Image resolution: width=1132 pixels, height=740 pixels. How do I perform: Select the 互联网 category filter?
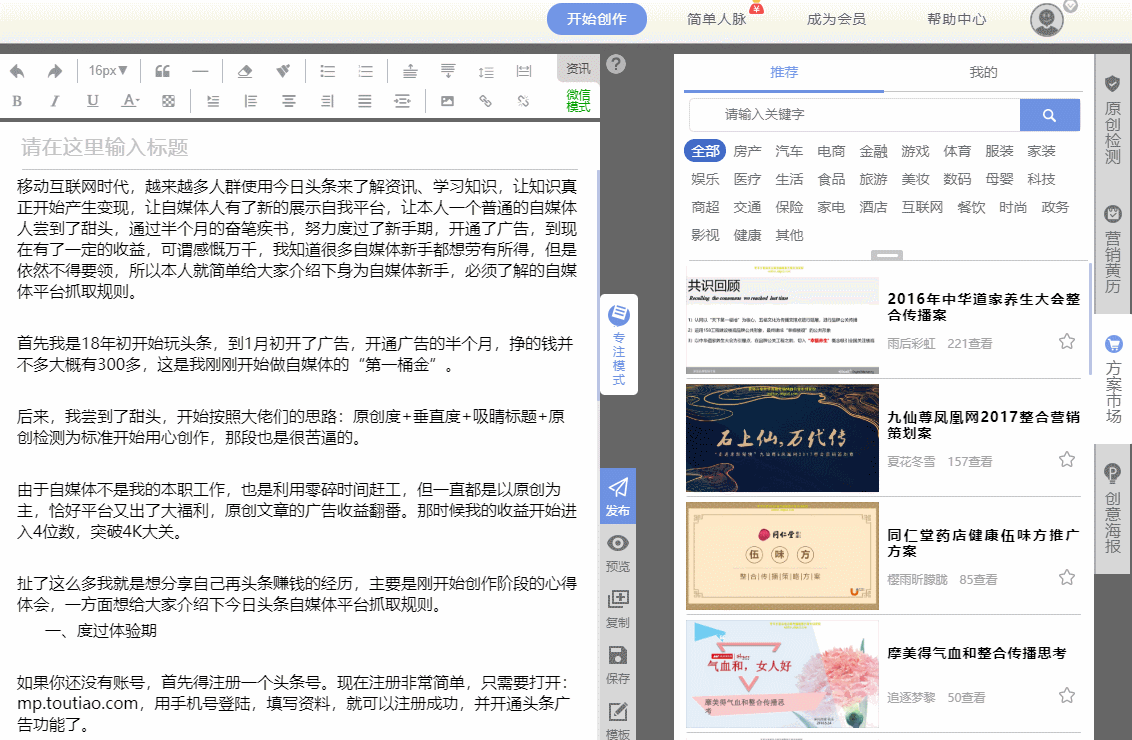[922, 207]
